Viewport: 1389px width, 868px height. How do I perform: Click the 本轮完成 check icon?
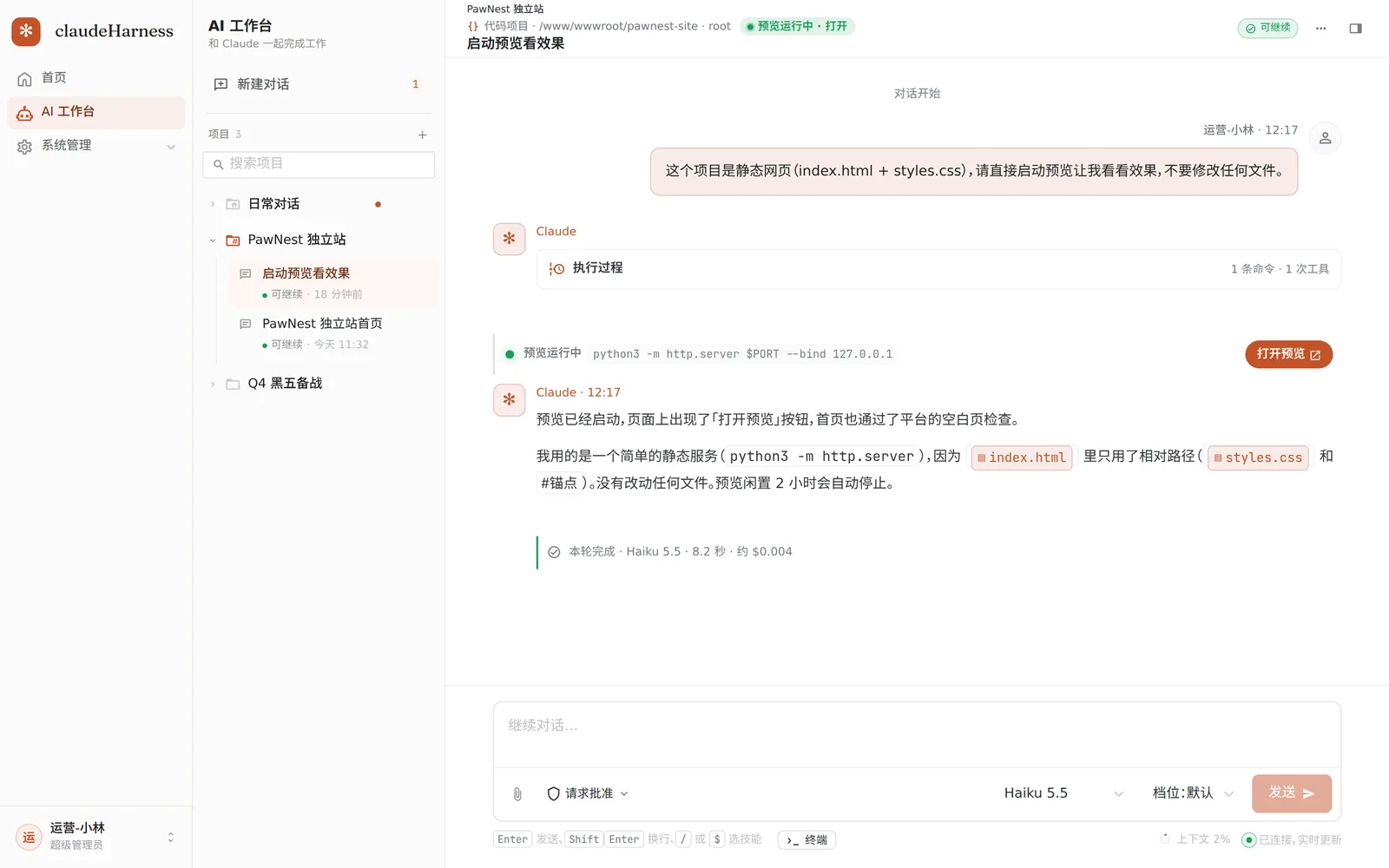(x=554, y=552)
